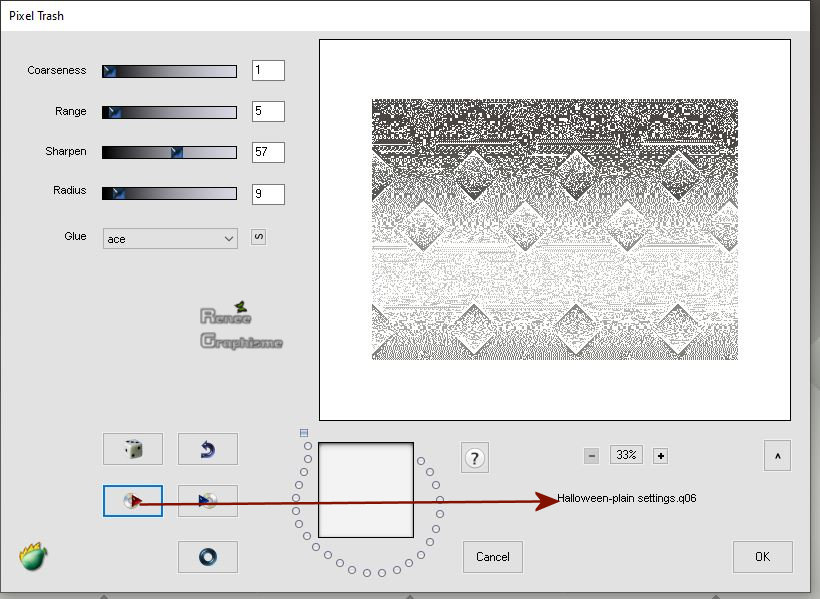Click the save preset button with blue arrow
Screen dimensions: 820x599
[x=208, y=501]
